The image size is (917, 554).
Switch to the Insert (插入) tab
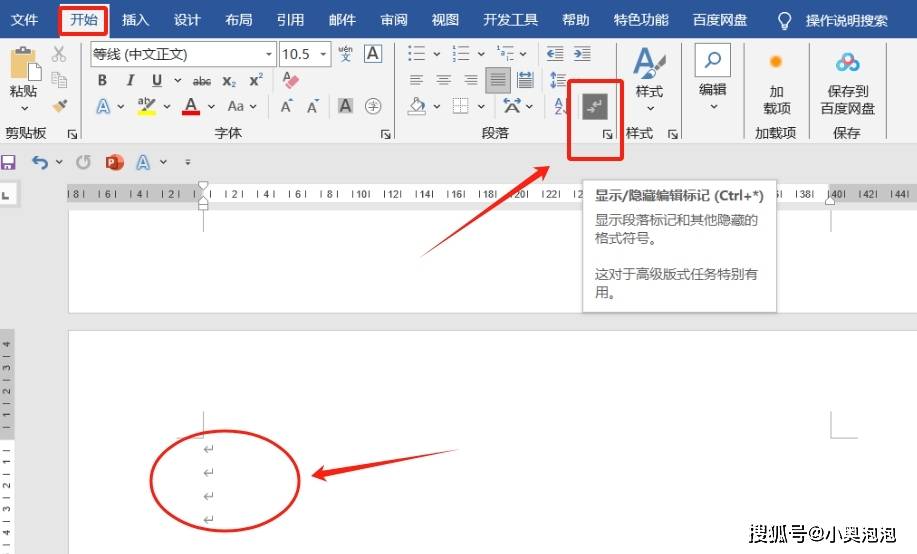pyautogui.click(x=135, y=20)
